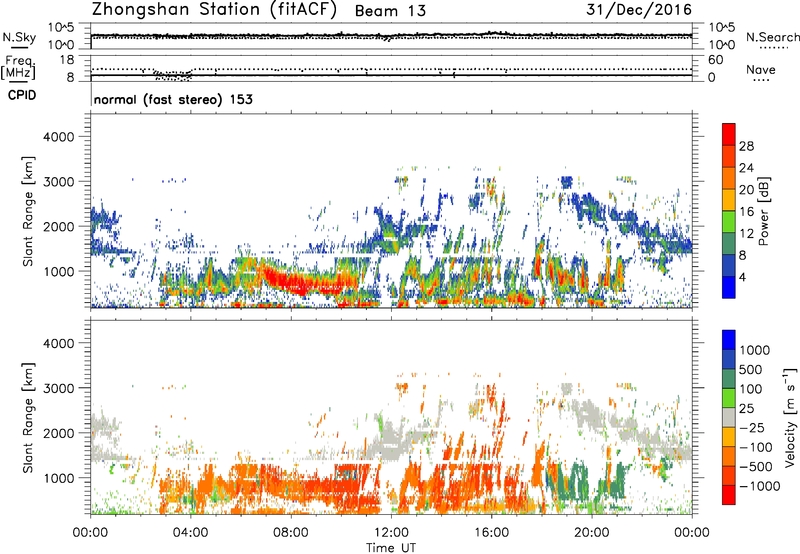Click the 'Freq. [MHz]' label
800x554 pixels.
point(18,67)
